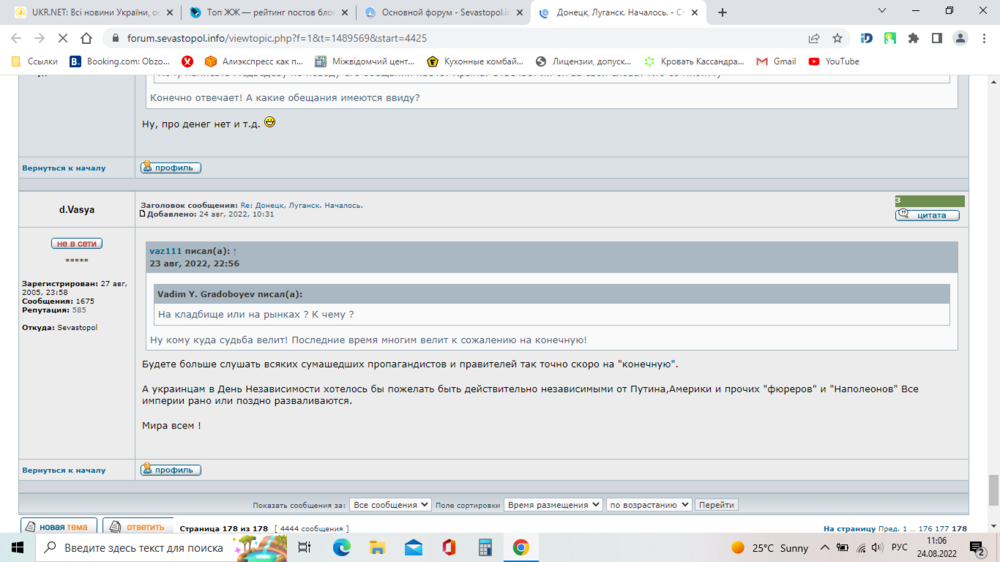Open профиль button of the upper post
Screen dimensions: 1000x562
coord(171,168)
